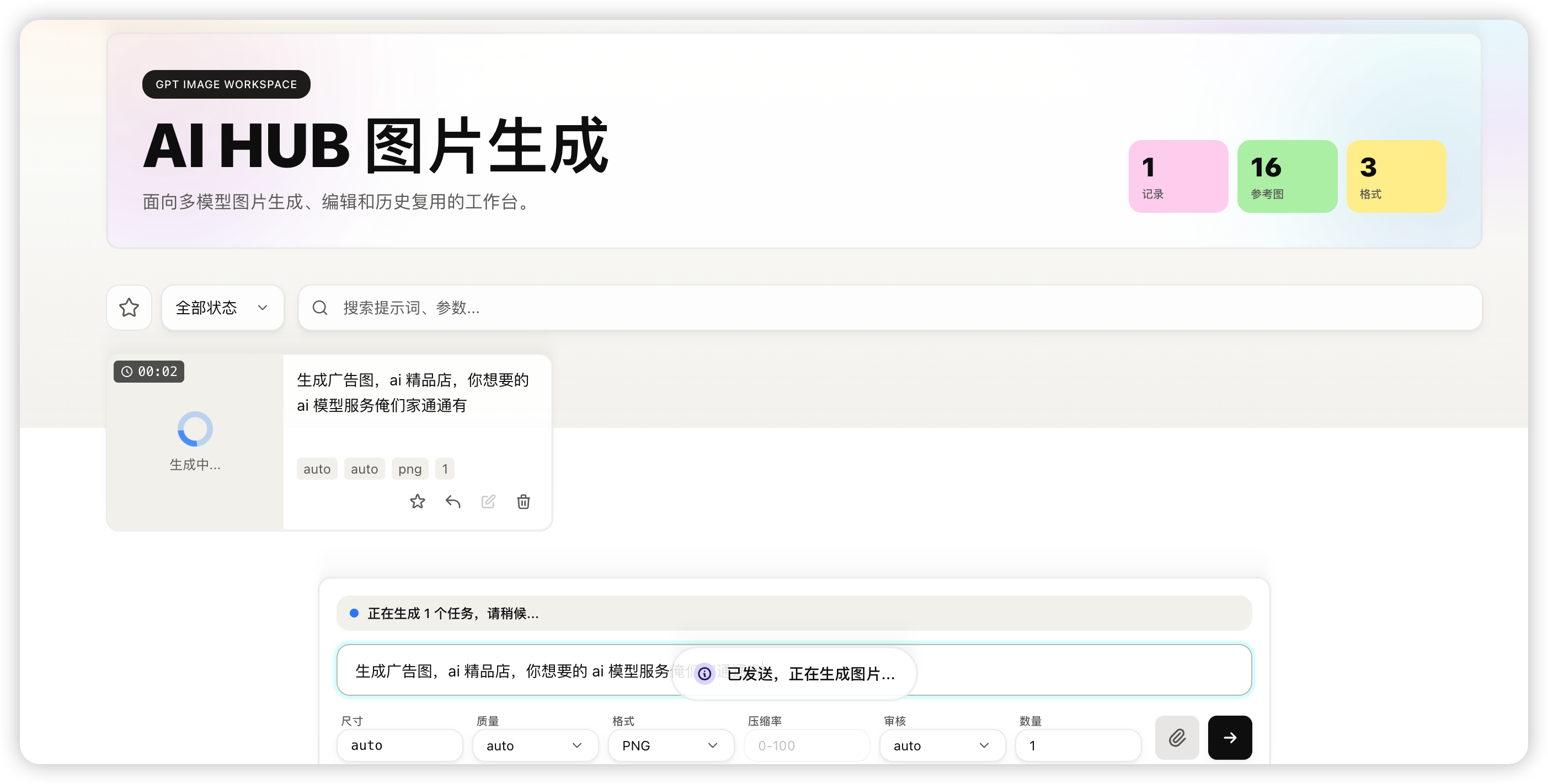
Task: Click the blue dot status indicator
Action: click(354, 613)
